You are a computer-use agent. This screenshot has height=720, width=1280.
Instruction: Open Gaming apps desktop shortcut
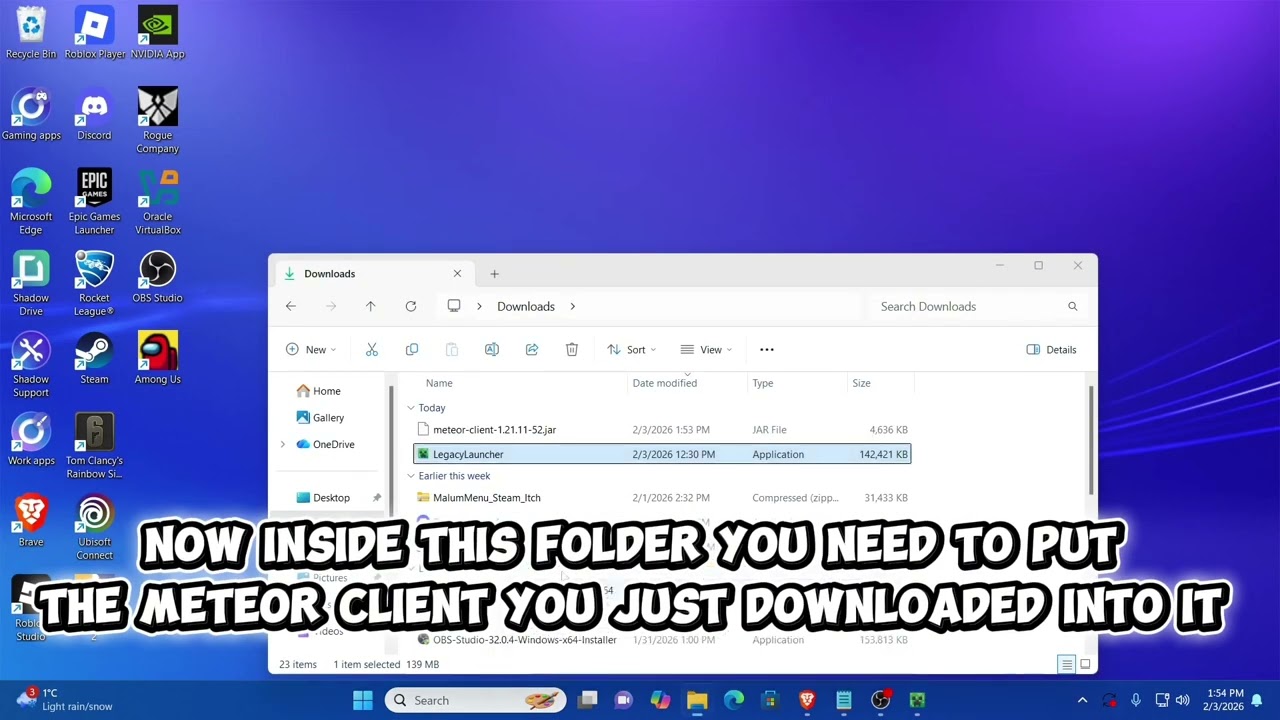click(x=31, y=115)
